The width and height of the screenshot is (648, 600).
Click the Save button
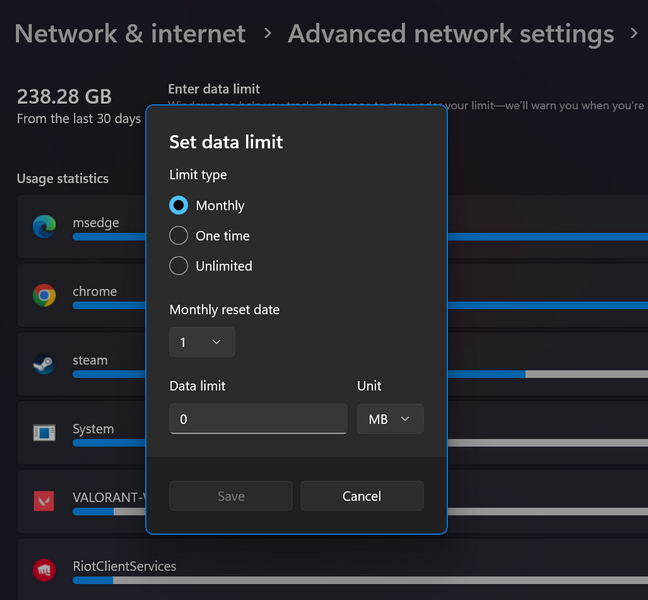[x=231, y=496]
